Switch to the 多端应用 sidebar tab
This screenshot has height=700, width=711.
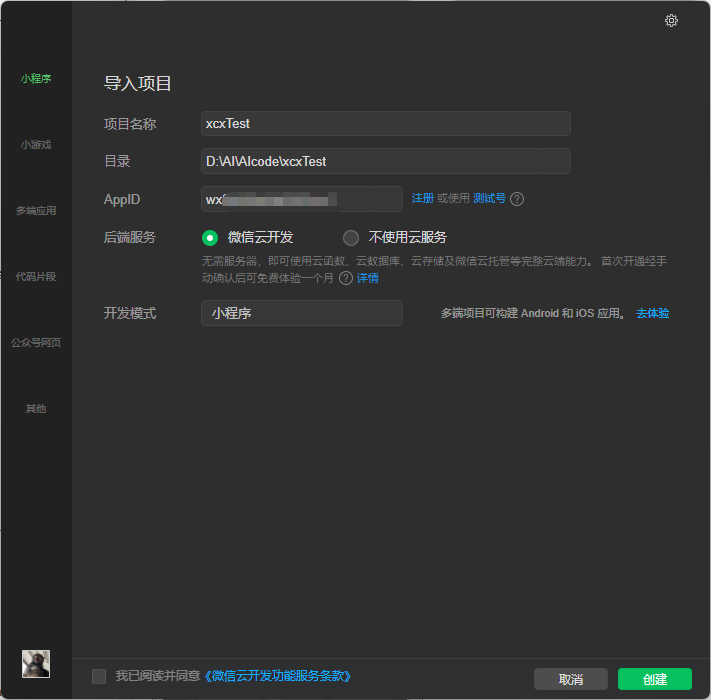(36, 210)
